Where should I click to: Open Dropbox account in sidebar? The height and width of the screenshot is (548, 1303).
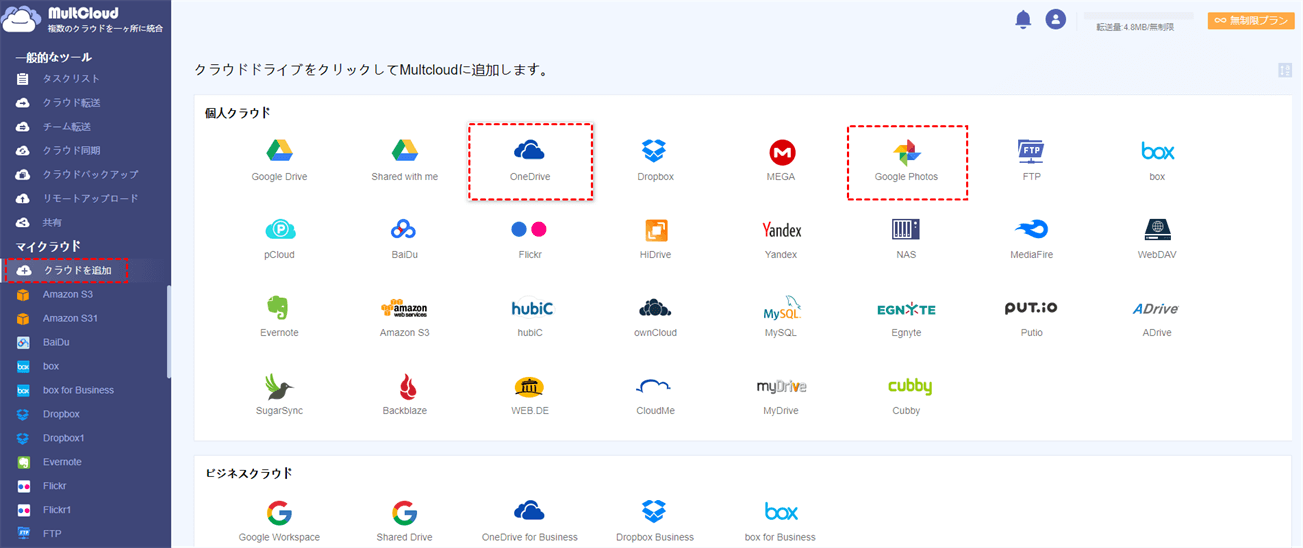point(61,414)
